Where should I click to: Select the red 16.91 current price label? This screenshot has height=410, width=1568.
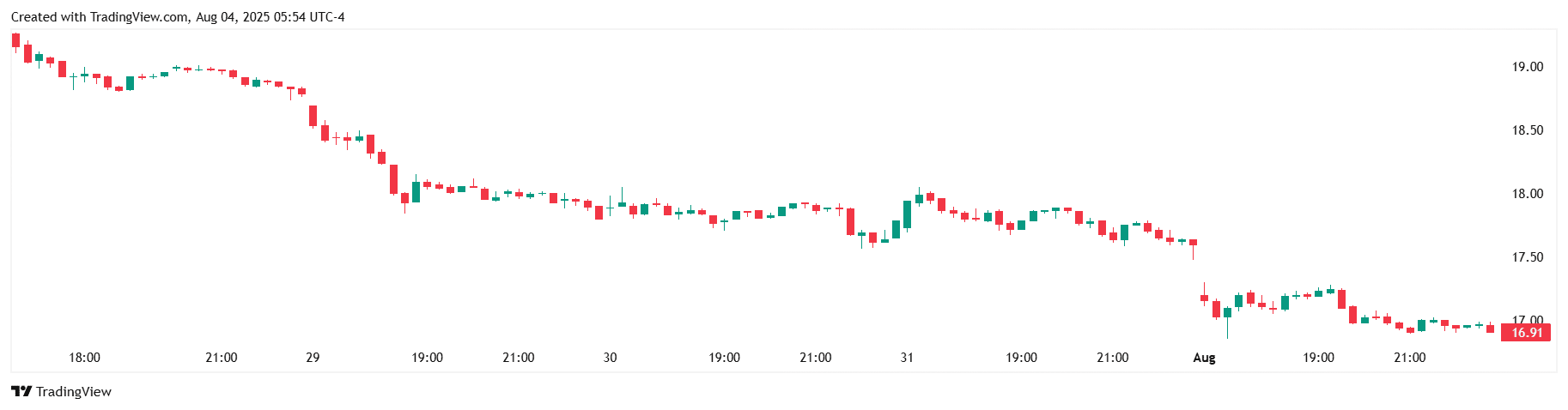1526,333
